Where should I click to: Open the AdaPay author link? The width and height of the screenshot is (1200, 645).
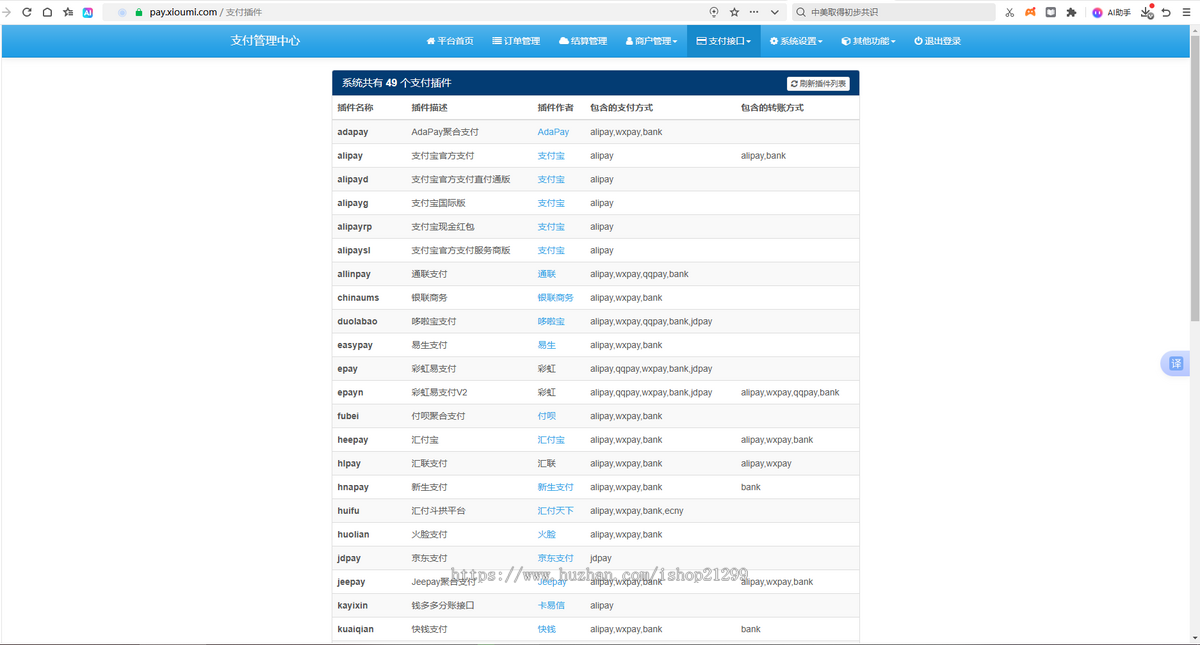[553, 132]
